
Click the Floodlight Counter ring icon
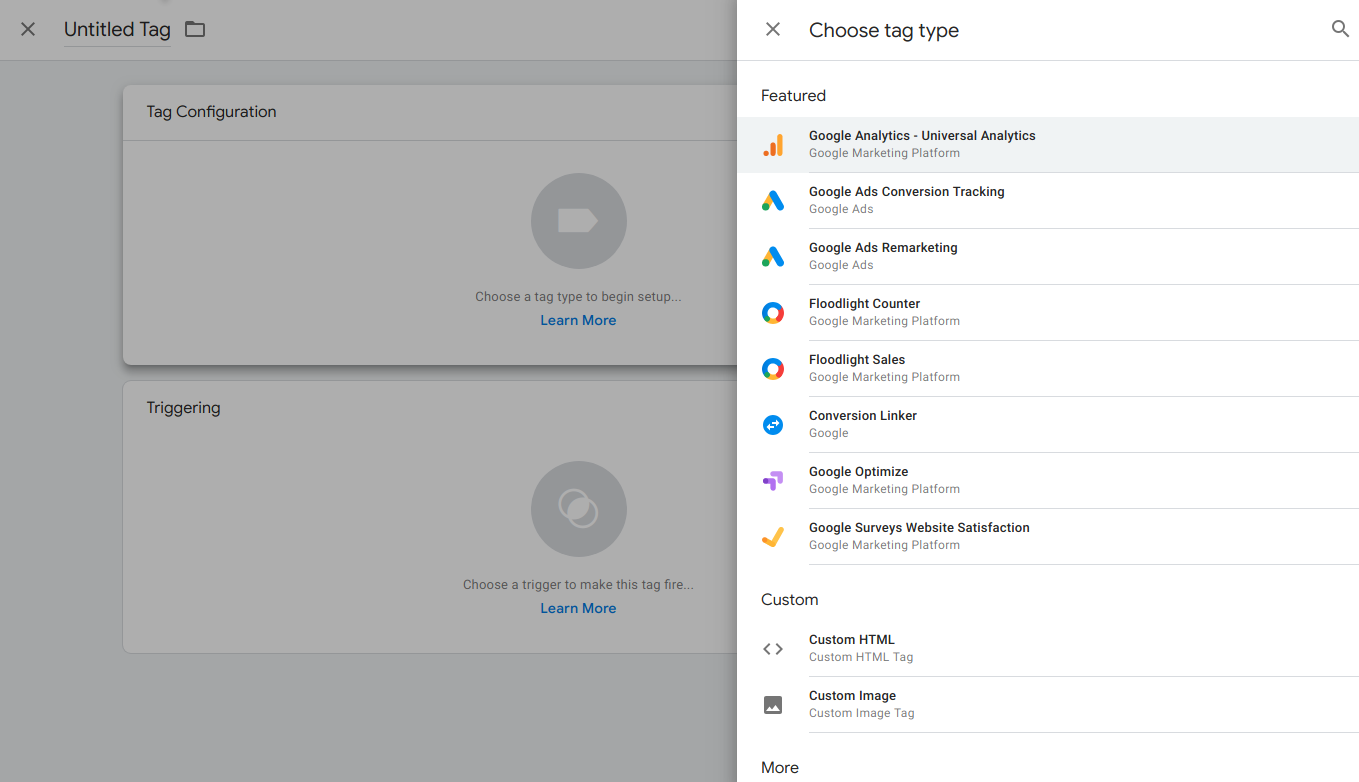pos(773,313)
